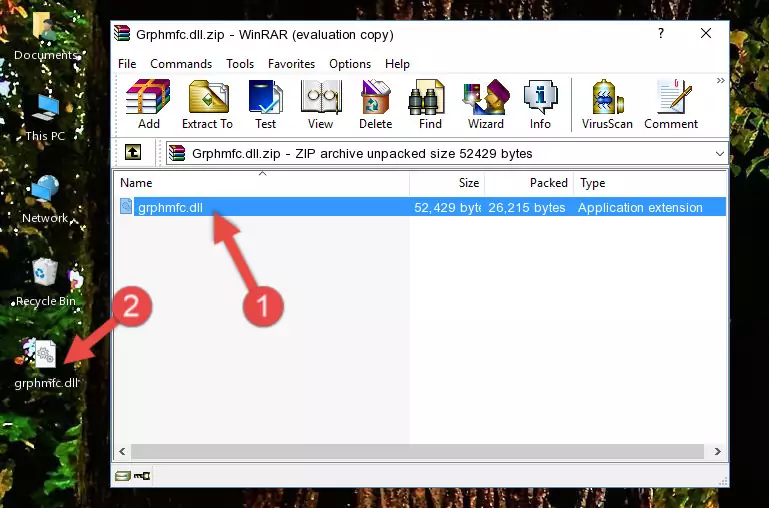Viewport: 769px width, 508px height.
Task: Sort by the Name column header
Action: pyautogui.click(x=262, y=183)
